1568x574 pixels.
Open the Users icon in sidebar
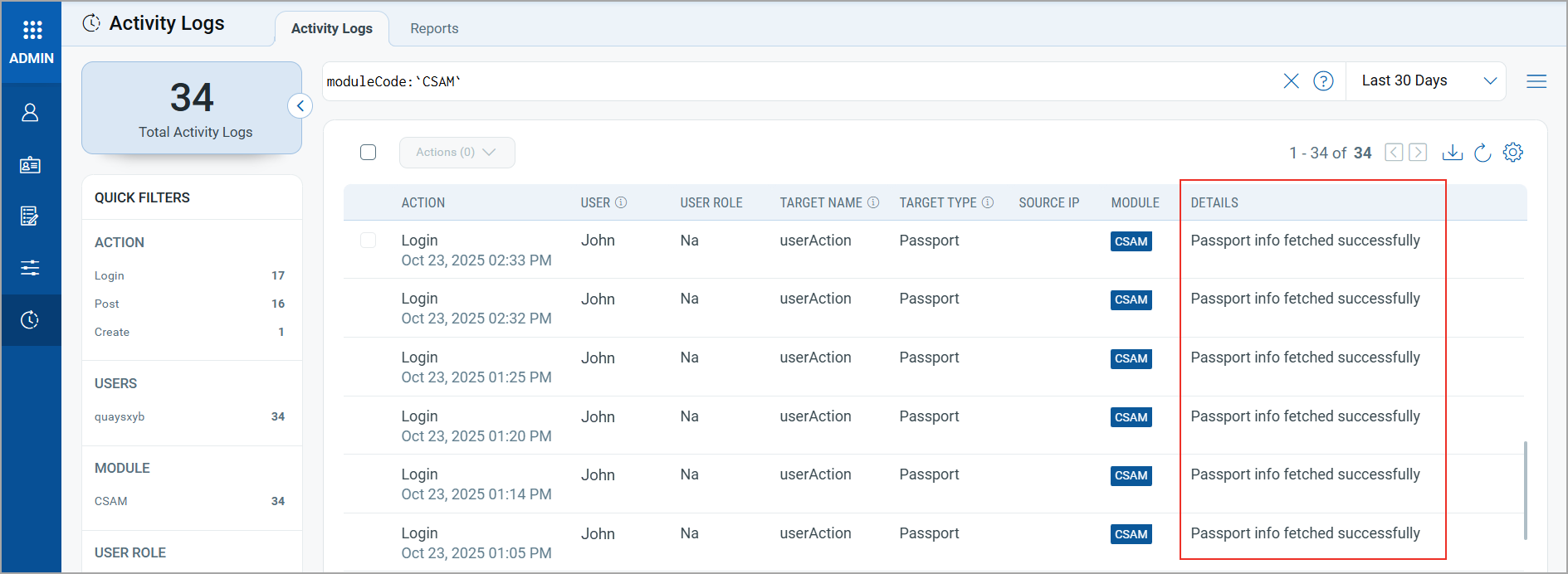point(30,113)
